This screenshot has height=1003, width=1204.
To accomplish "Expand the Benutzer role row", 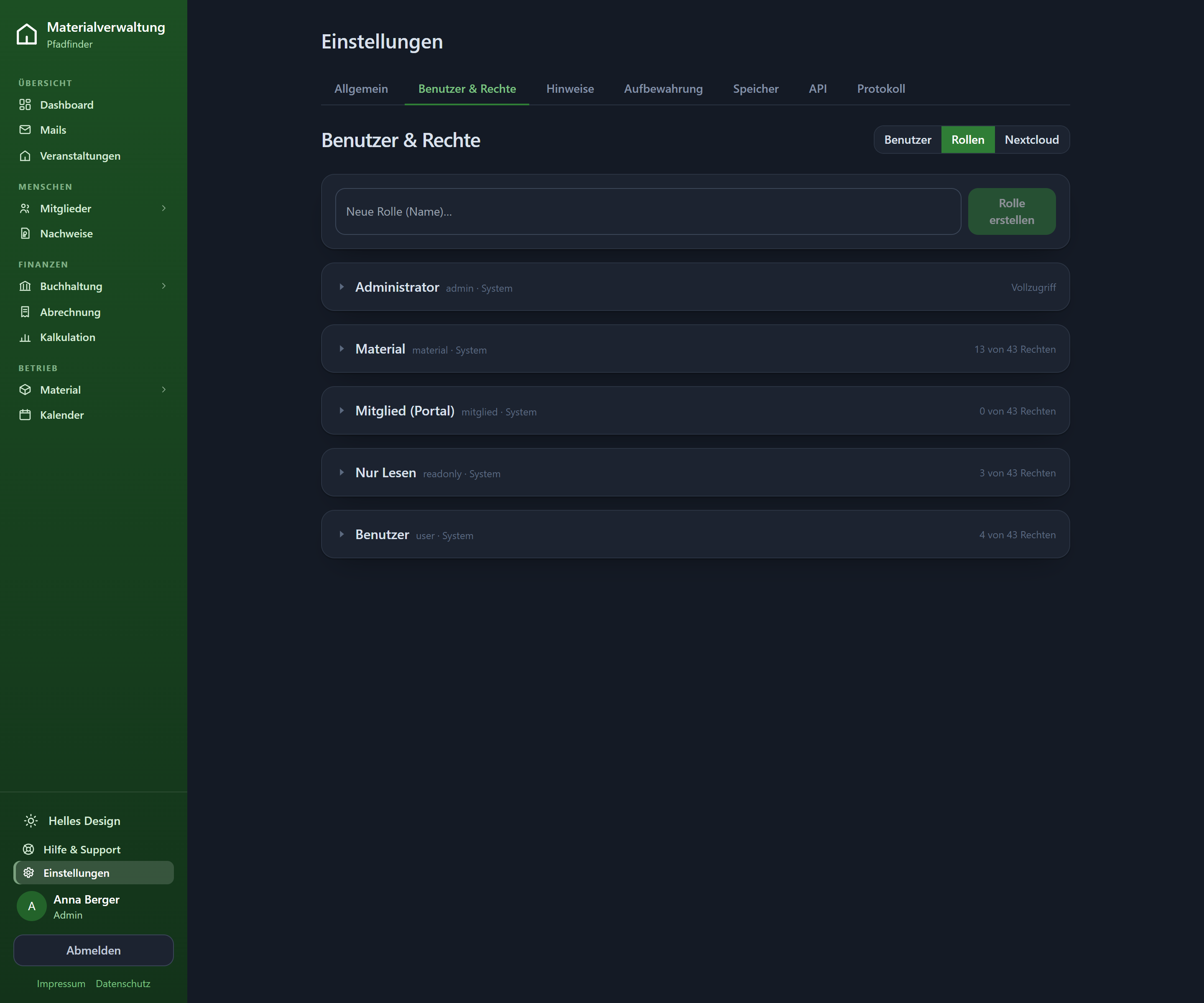I will [696, 535].
